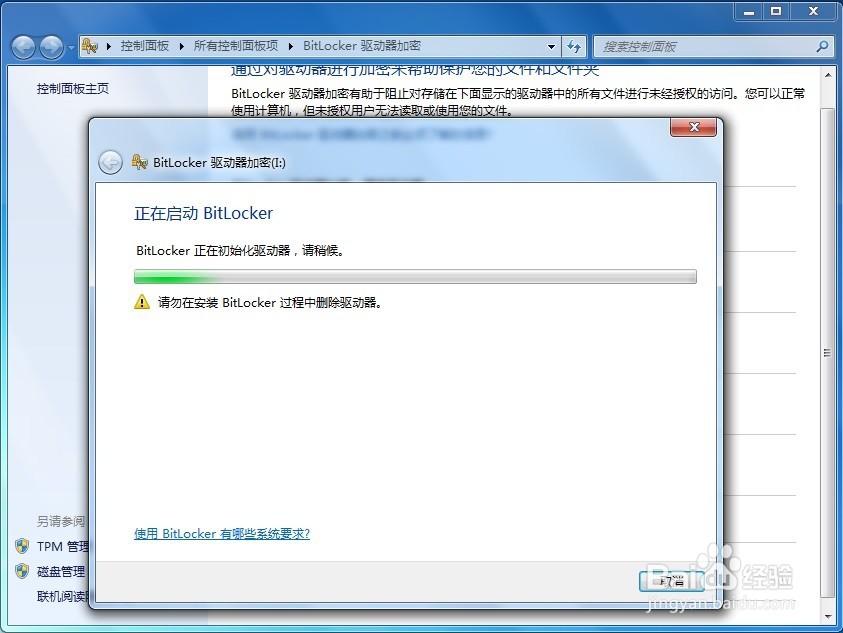This screenshot has width=843, height=633.
Task: Open the address bar history dropdown
Action: coord(551,46)
